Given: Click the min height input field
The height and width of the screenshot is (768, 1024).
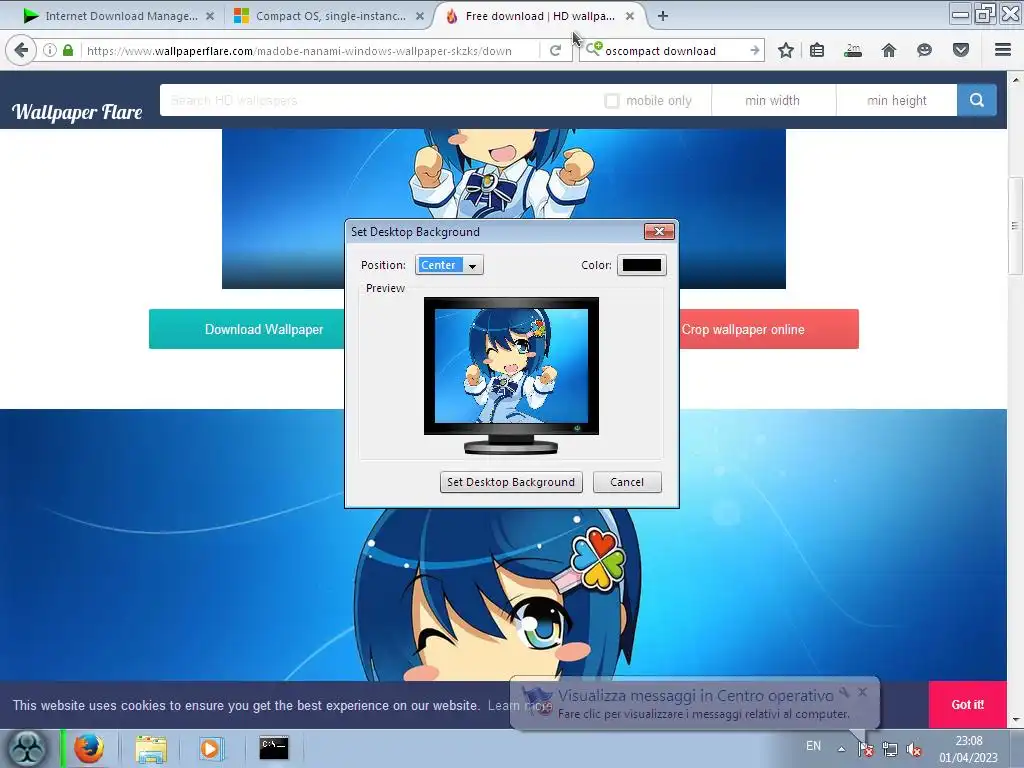Looking at the screenshot, I should point(897,101).
